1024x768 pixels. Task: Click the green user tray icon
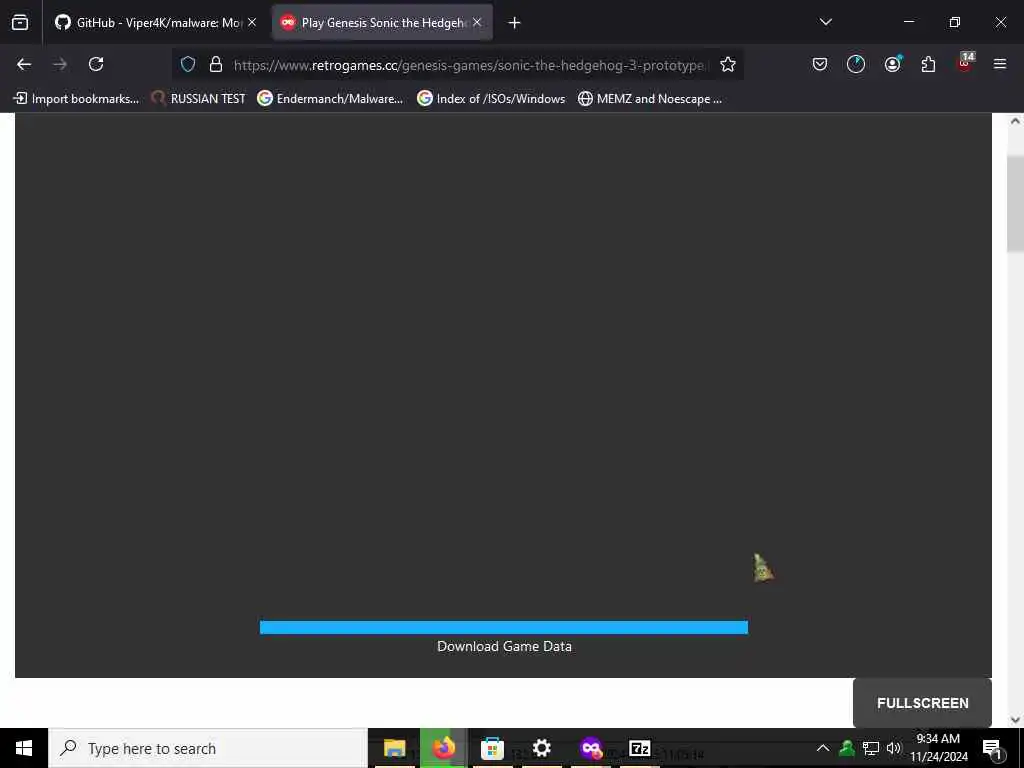pyautogui.click(x=847, y=748)
